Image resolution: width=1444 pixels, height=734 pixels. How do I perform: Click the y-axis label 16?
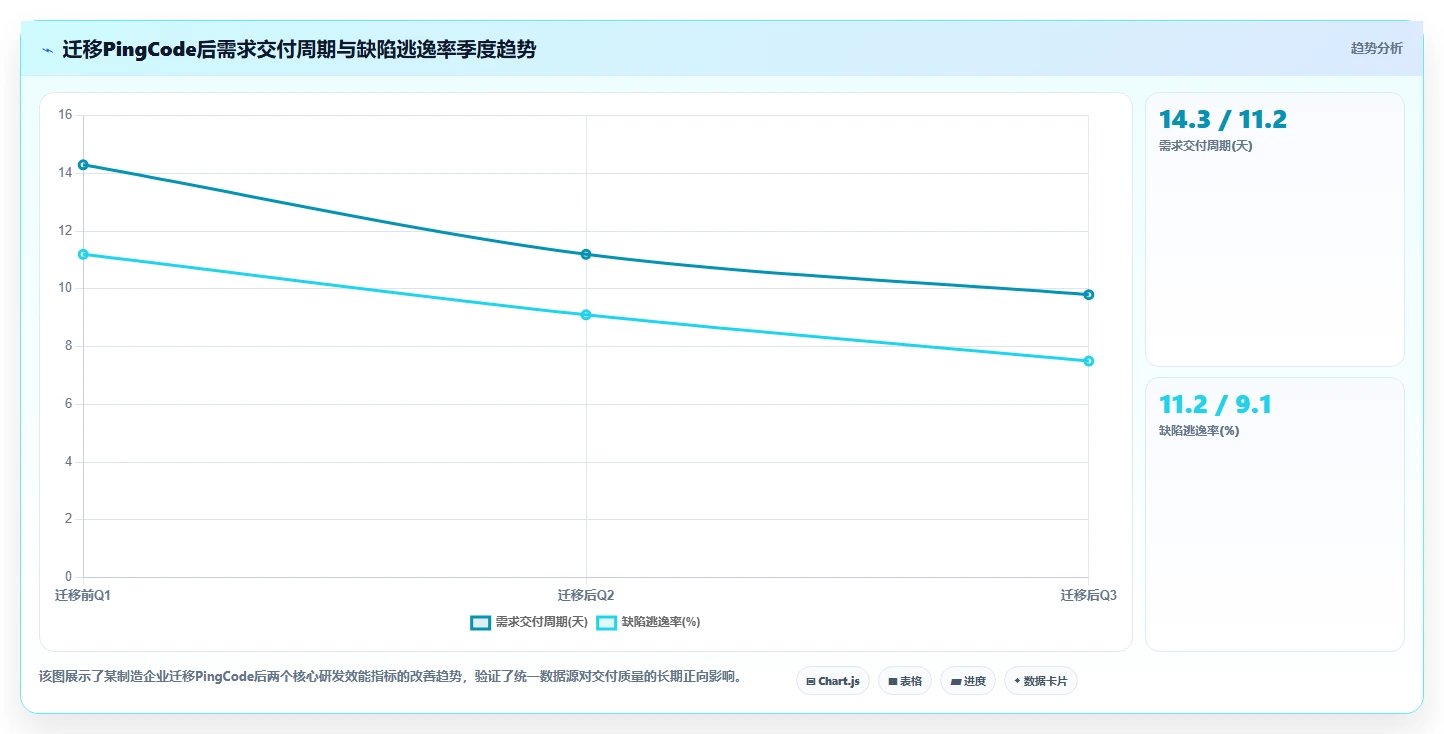[x=66, y=115]
